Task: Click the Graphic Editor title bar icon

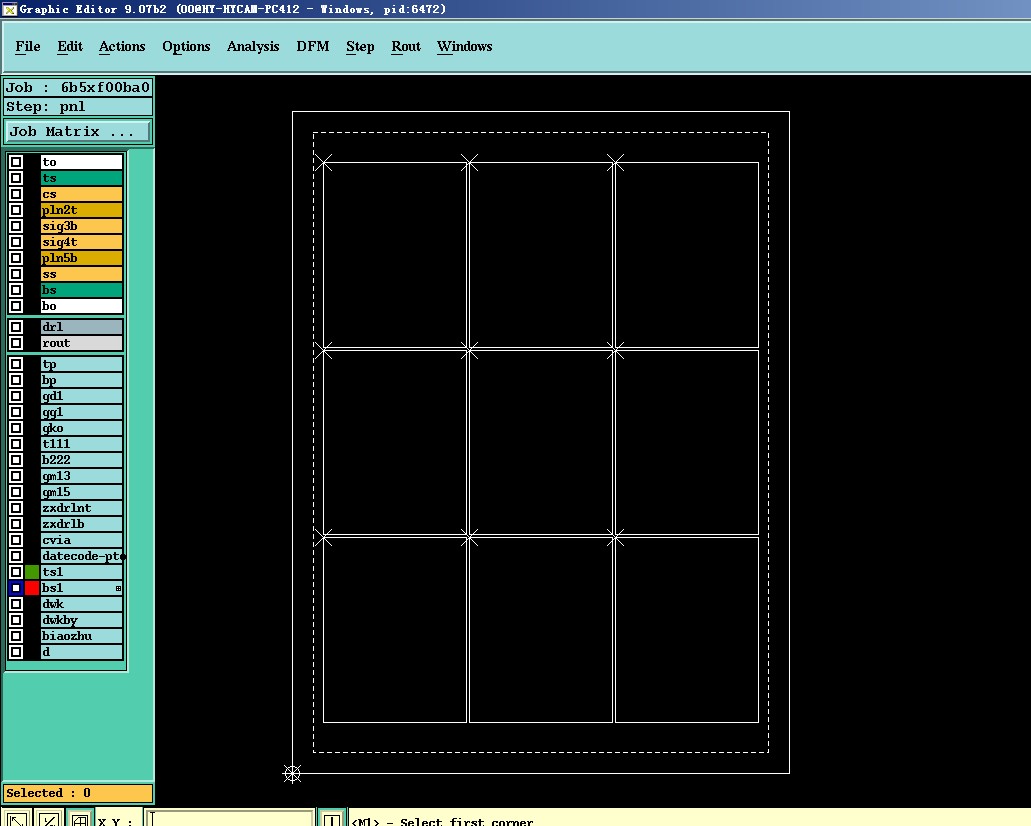Action: (9, 9)
